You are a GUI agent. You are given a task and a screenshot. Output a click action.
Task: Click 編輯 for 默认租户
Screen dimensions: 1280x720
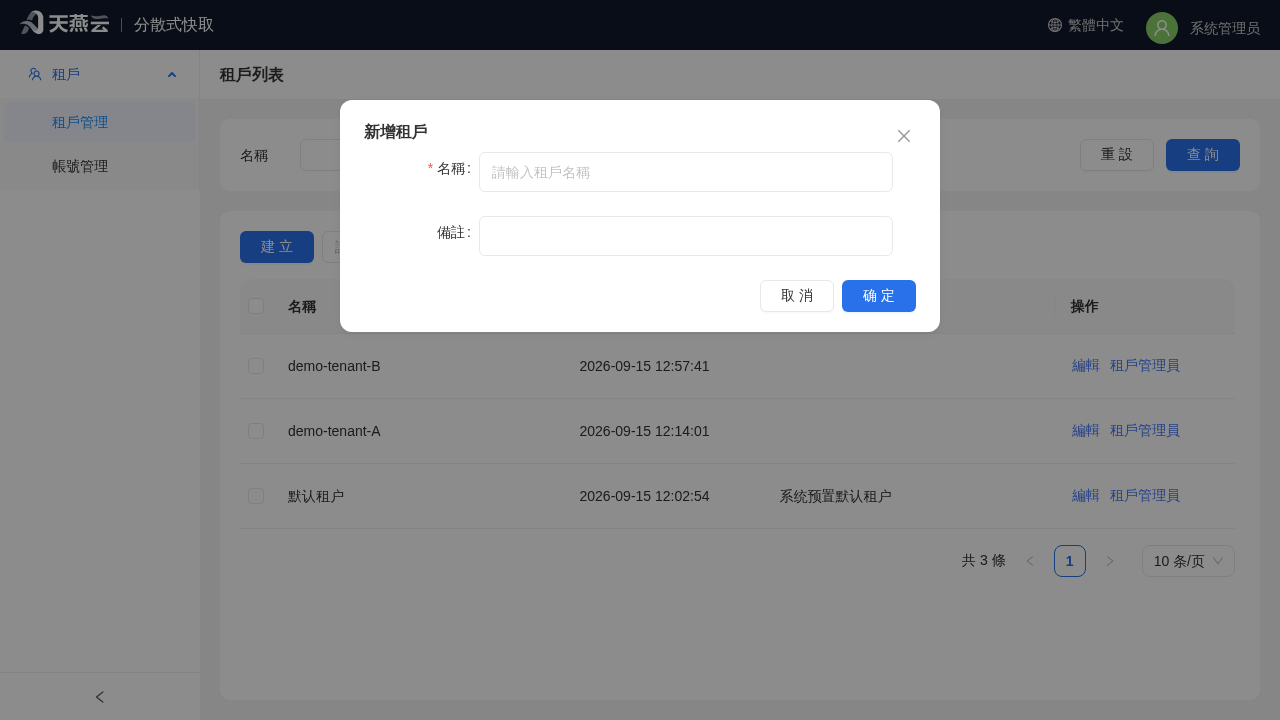(x=1086, y=496)
